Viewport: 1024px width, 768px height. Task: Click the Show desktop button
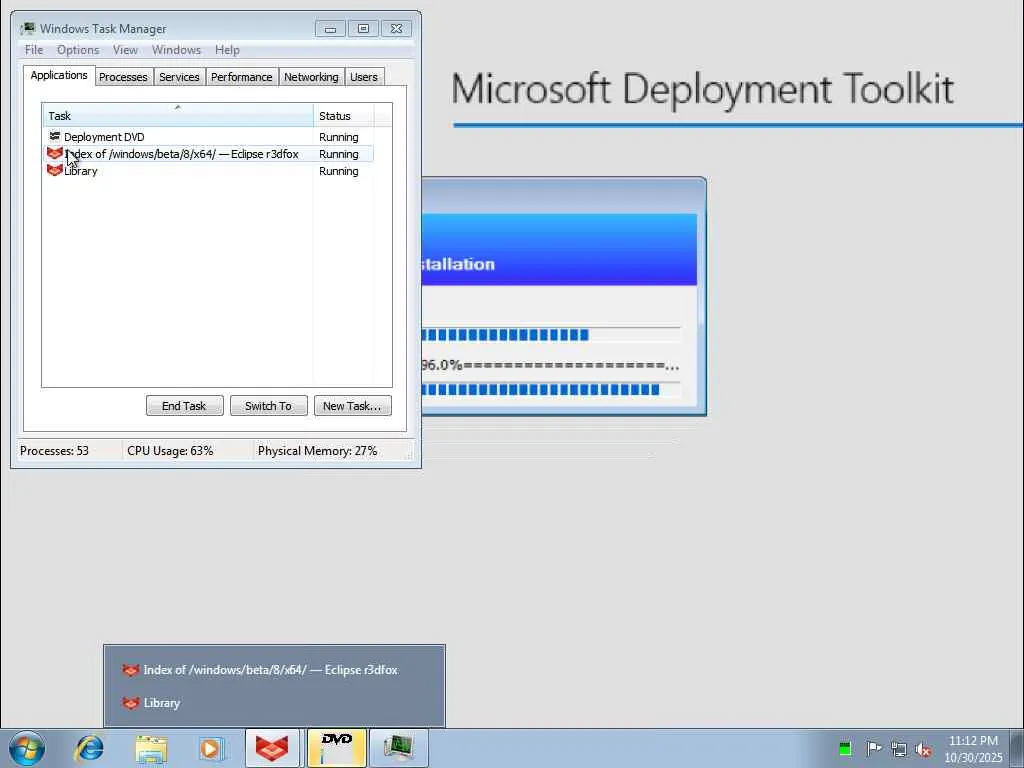point(1017,748)
